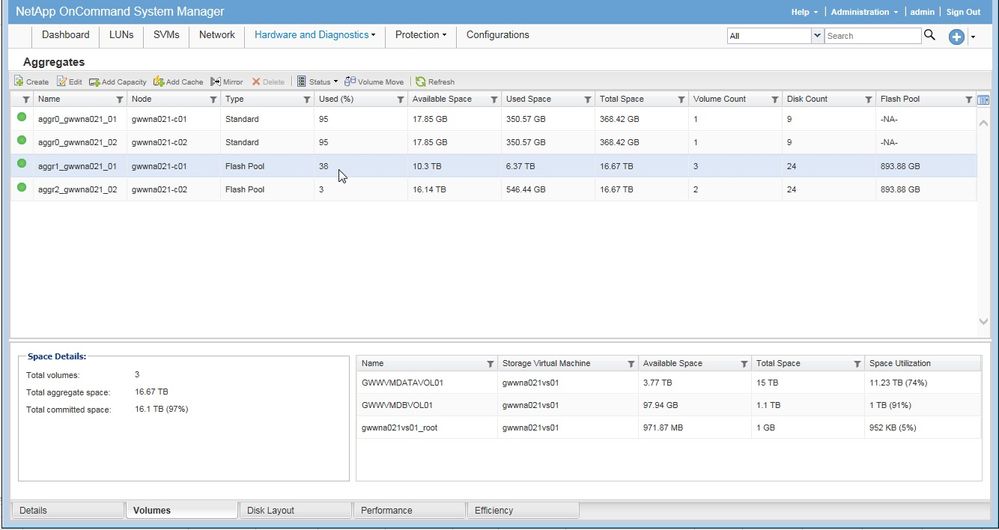
Task: Open the Configurations tab
Action: point(498,35)
